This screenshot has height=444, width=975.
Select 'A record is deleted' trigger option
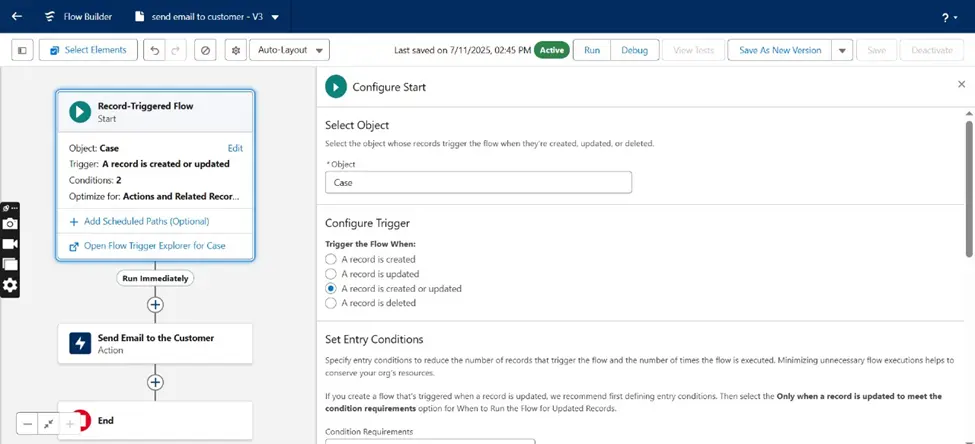(331, 303)
